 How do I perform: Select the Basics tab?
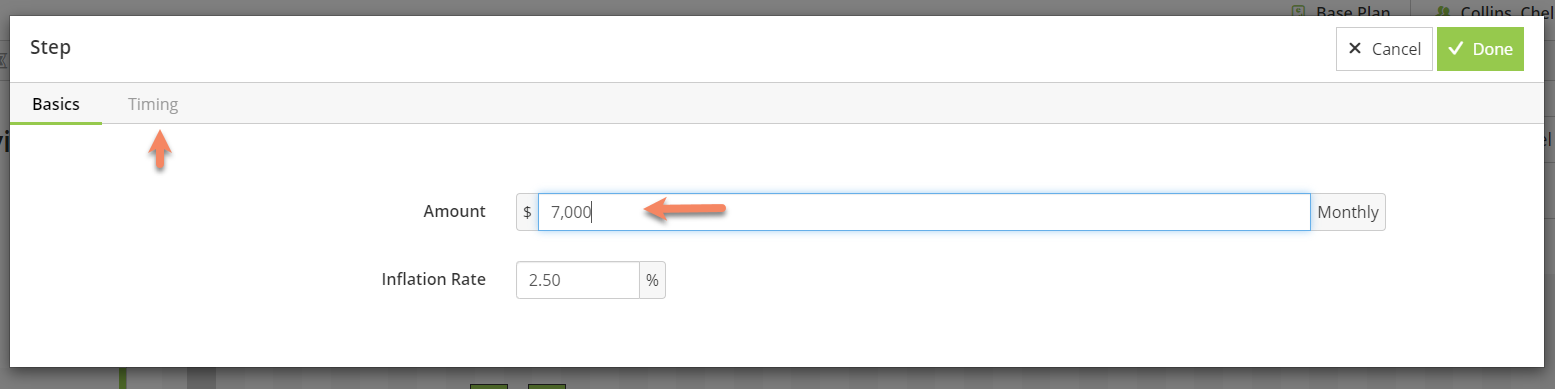pyautogui.click(x=56, y=104)
